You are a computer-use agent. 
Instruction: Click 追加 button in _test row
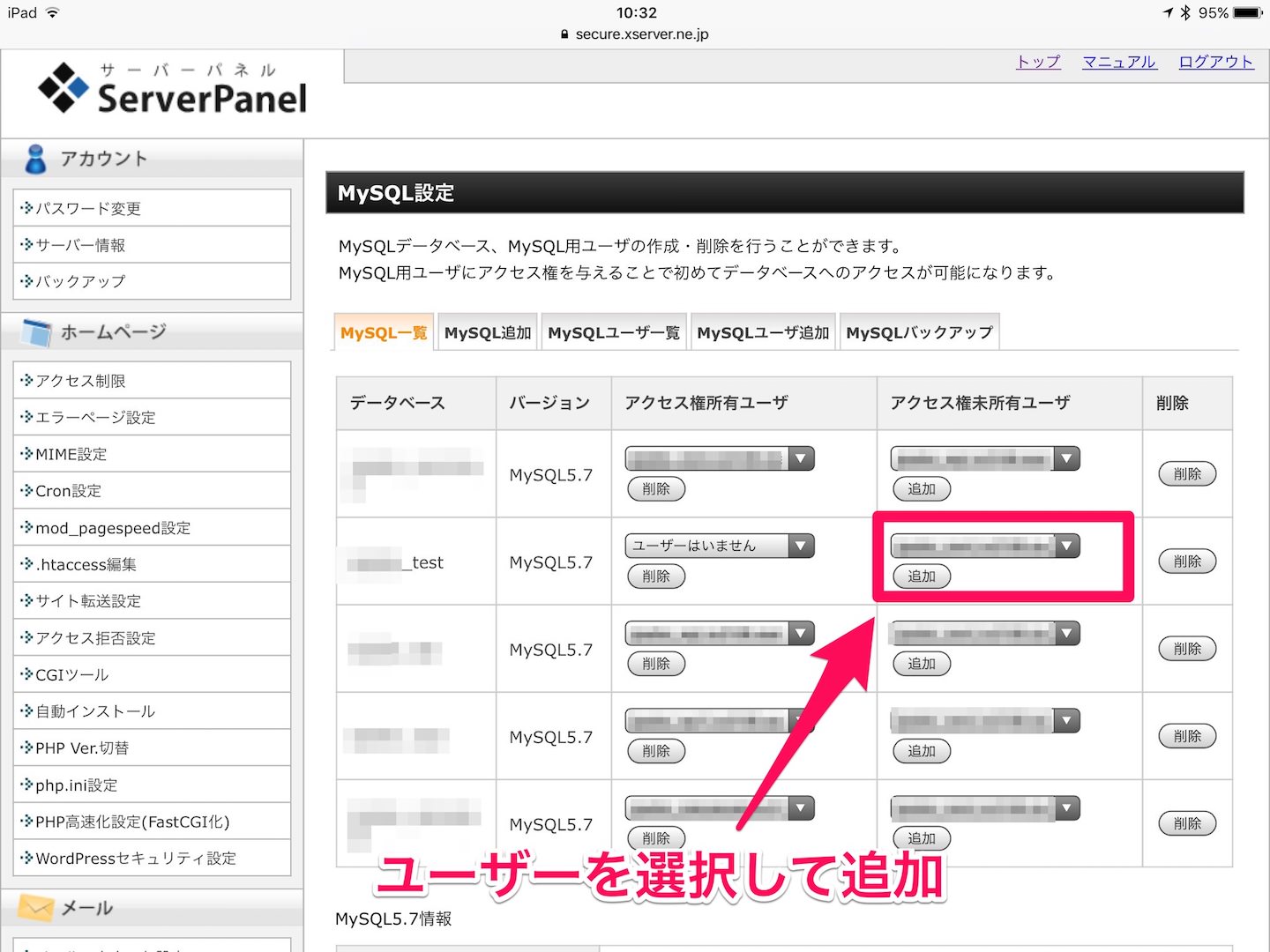pos(922,576)
